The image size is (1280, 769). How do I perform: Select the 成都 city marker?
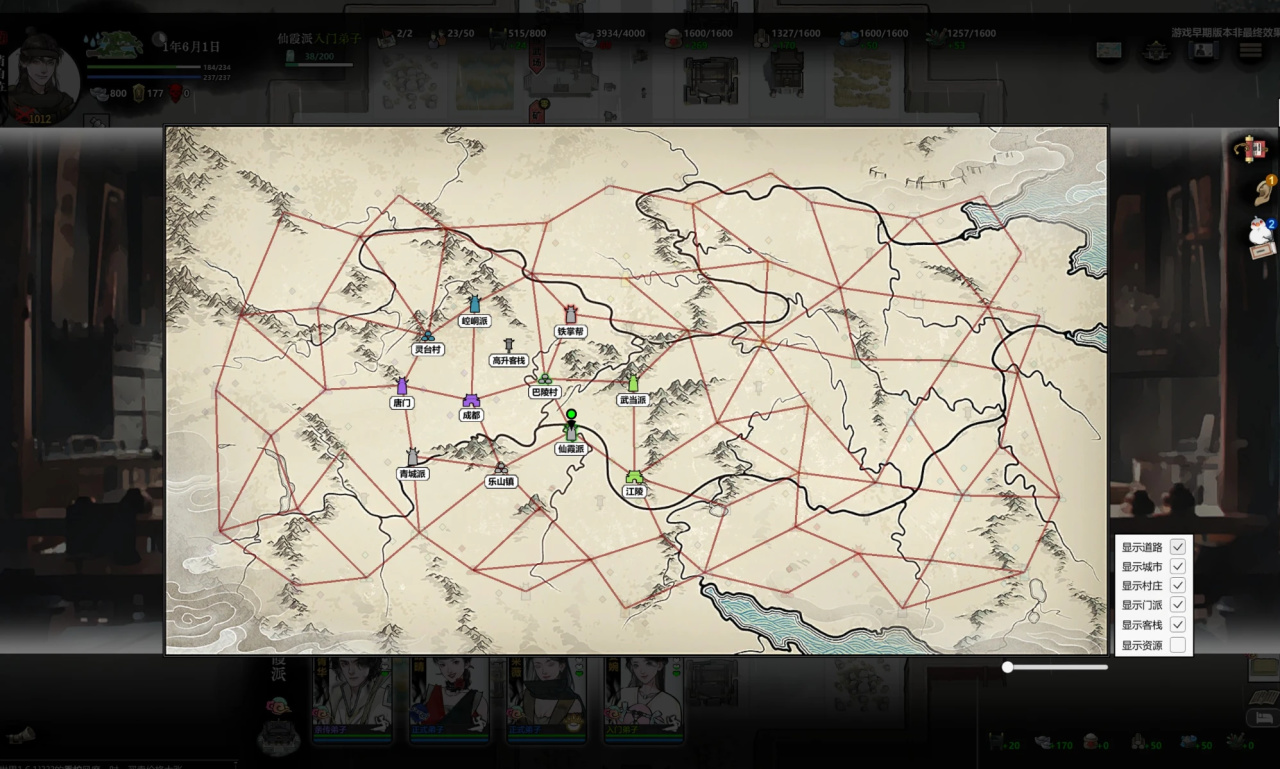[x=471, y=401]
